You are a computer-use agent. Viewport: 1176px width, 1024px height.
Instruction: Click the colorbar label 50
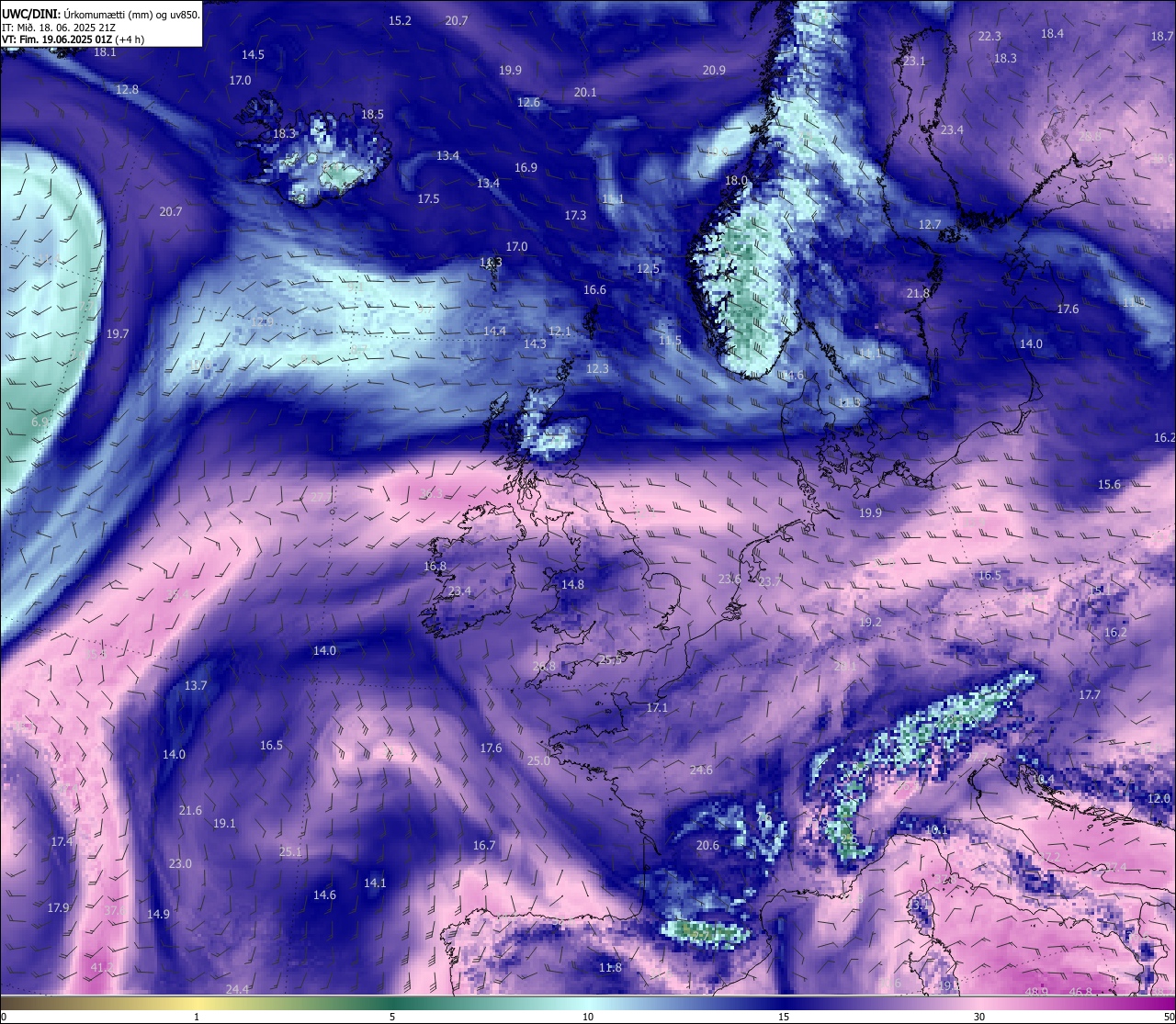1168,1017
